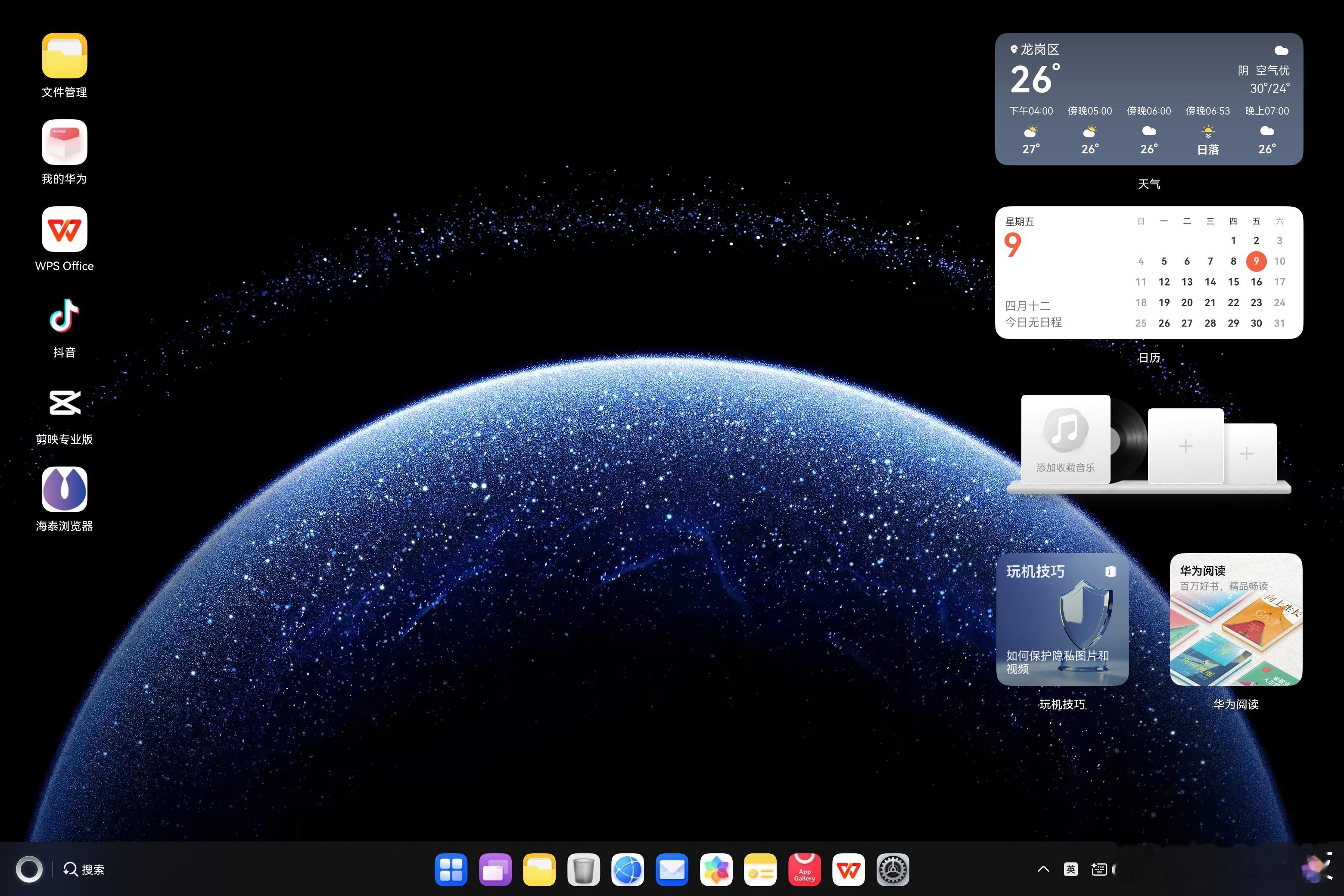Launch WPS from the dock
Screen dimensions: 1344x896
[x=849, y=870]
